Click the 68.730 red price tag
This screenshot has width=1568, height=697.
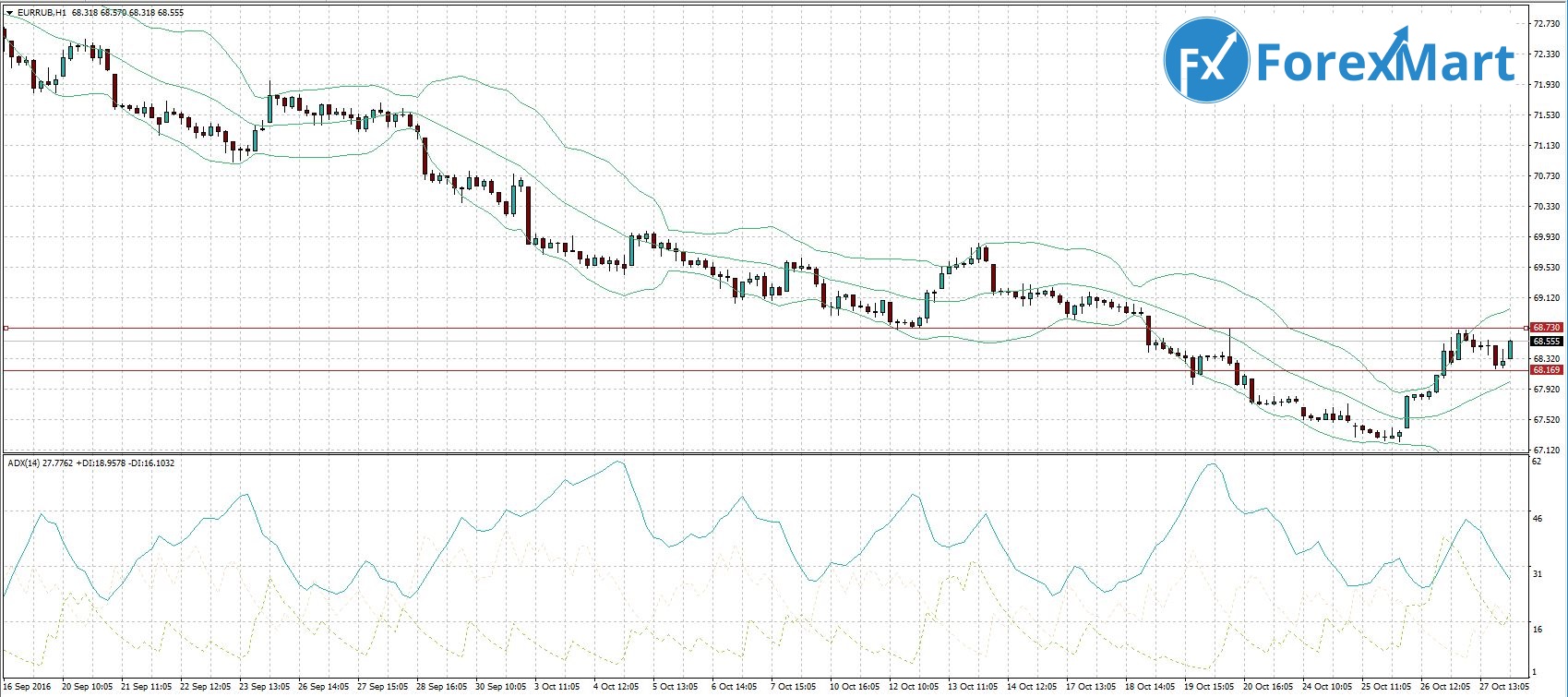coord(1546,328)
